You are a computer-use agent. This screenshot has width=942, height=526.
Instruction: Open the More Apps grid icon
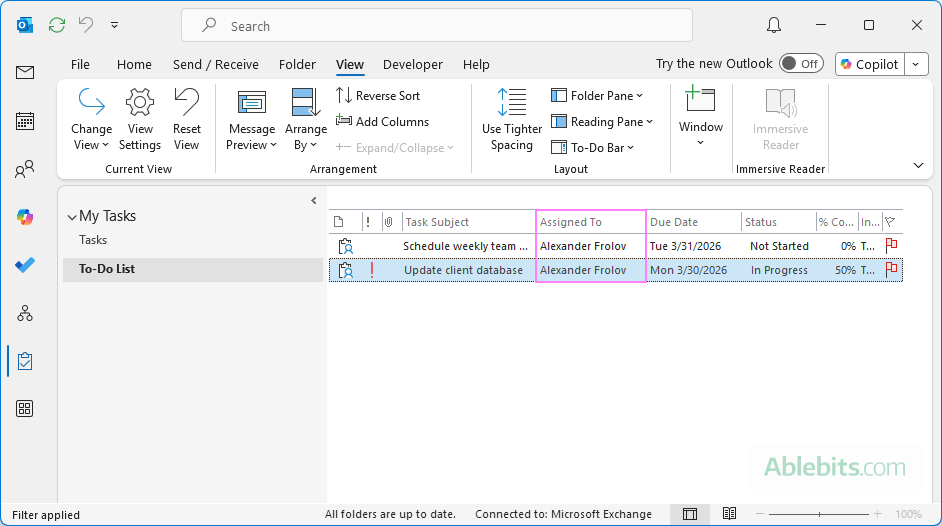(25, 409)
